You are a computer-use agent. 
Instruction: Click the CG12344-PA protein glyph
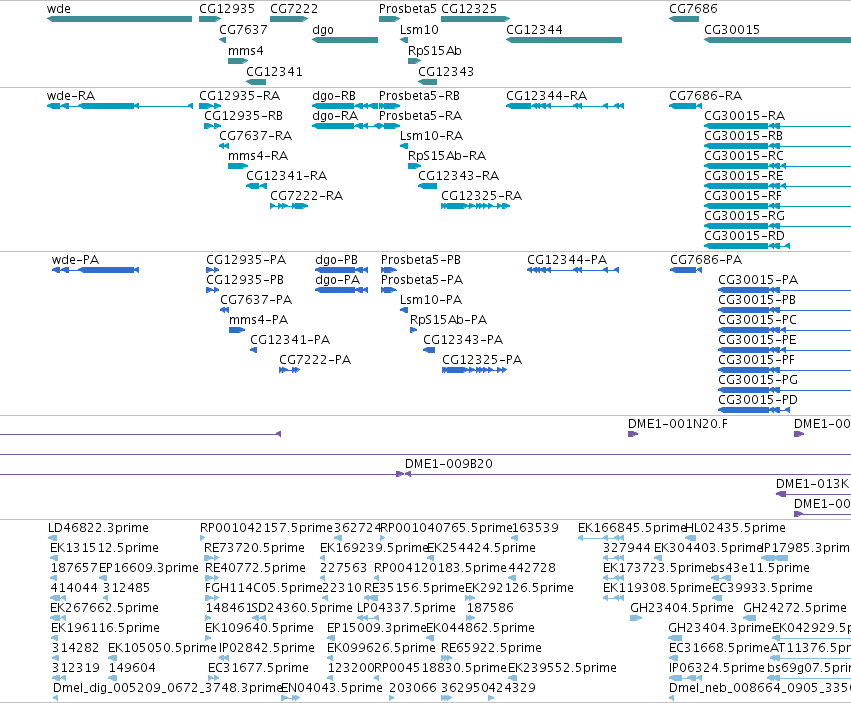(573, 270)
